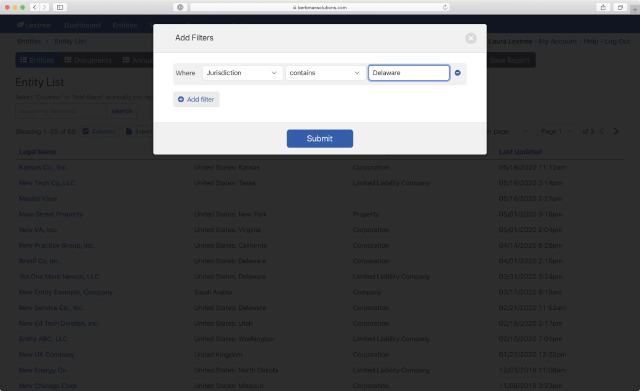Click the keyword search field

[x=61, y=111]
